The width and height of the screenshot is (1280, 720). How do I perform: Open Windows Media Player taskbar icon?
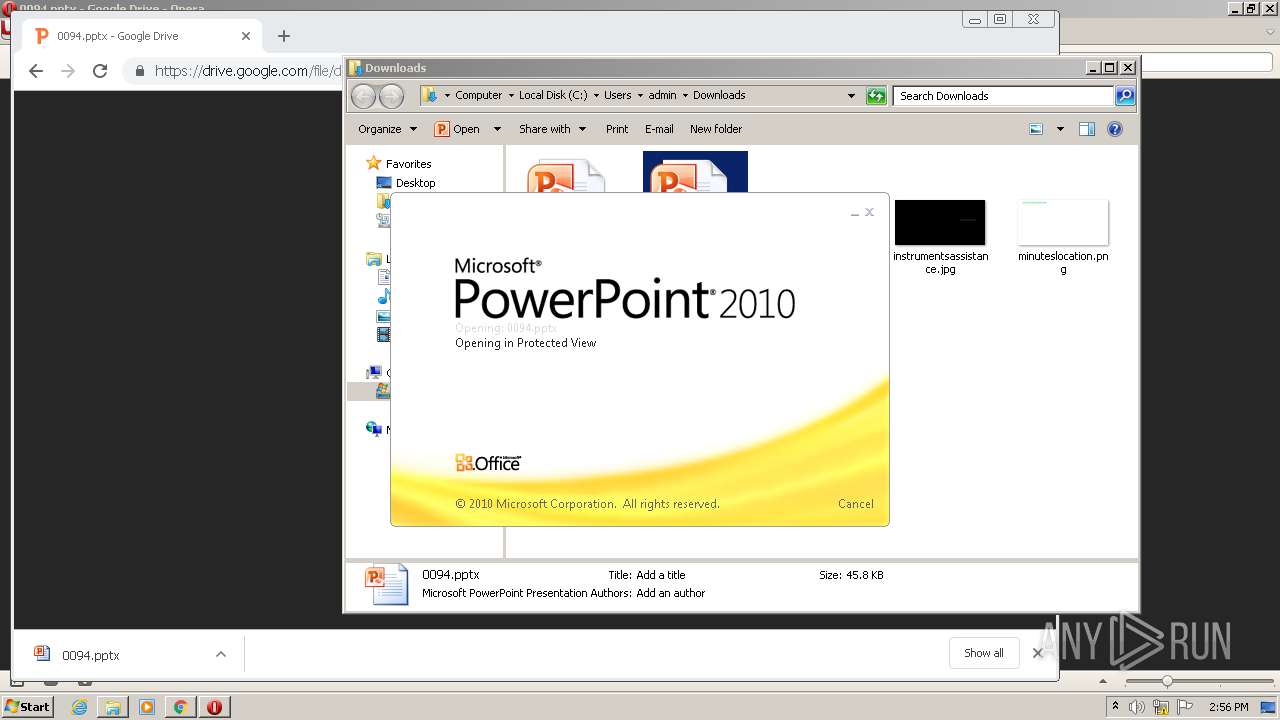147,707
